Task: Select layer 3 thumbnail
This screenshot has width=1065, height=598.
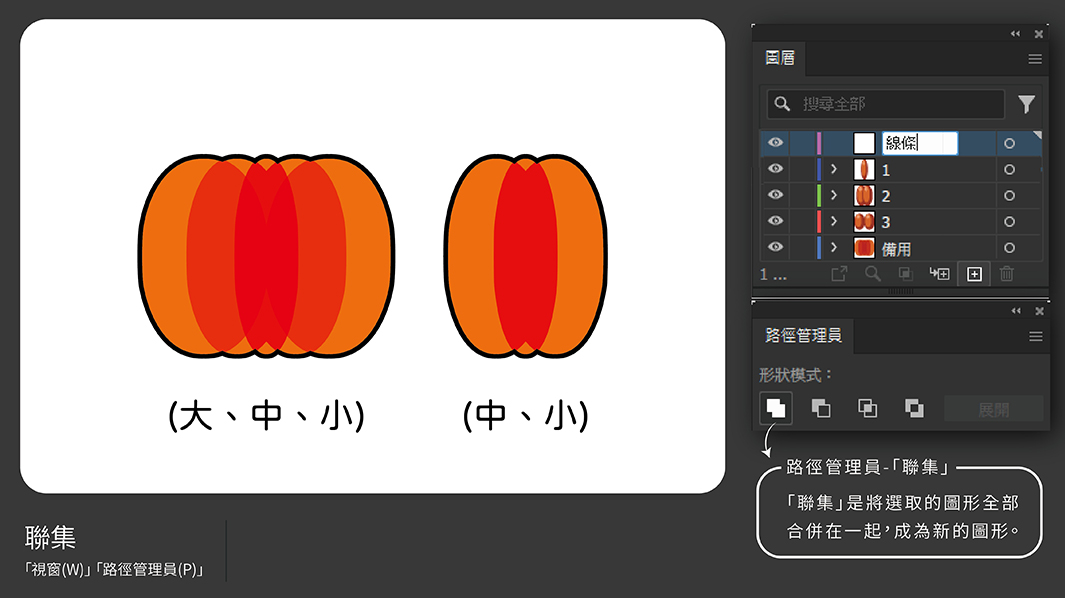Action: tap(864, 222)
